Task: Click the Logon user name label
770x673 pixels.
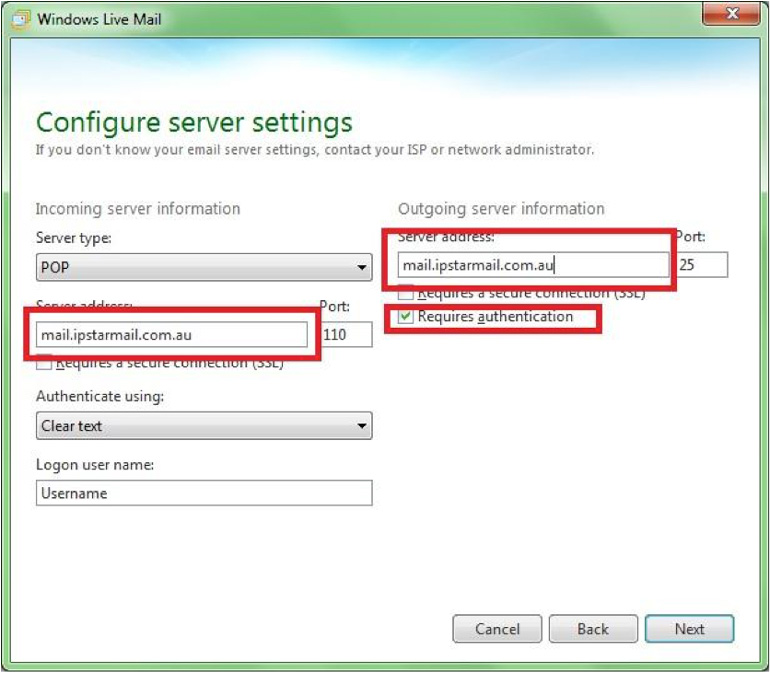Action: click(95, 465)
